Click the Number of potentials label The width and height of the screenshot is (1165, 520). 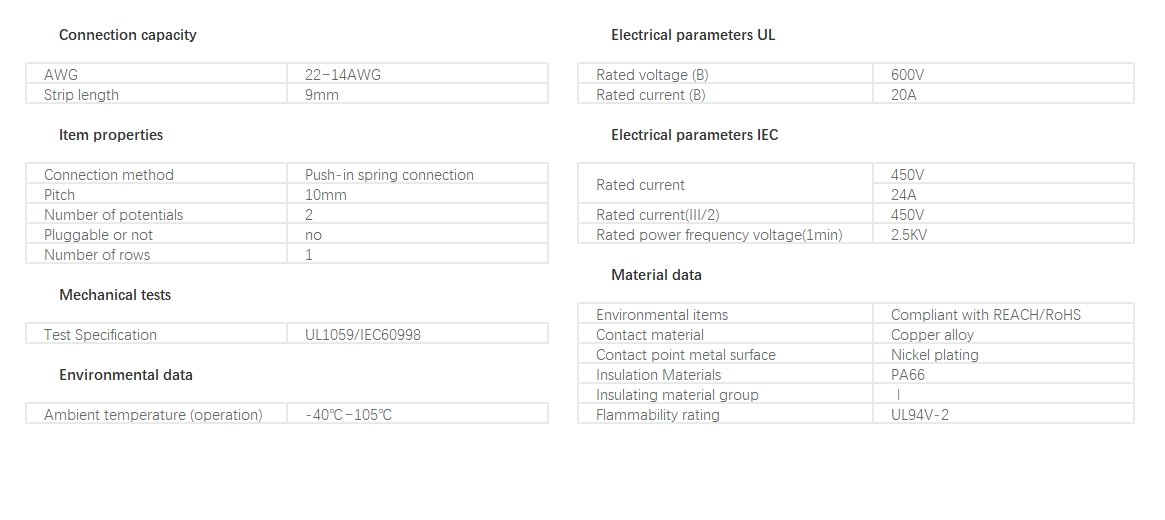click(114, 215)
